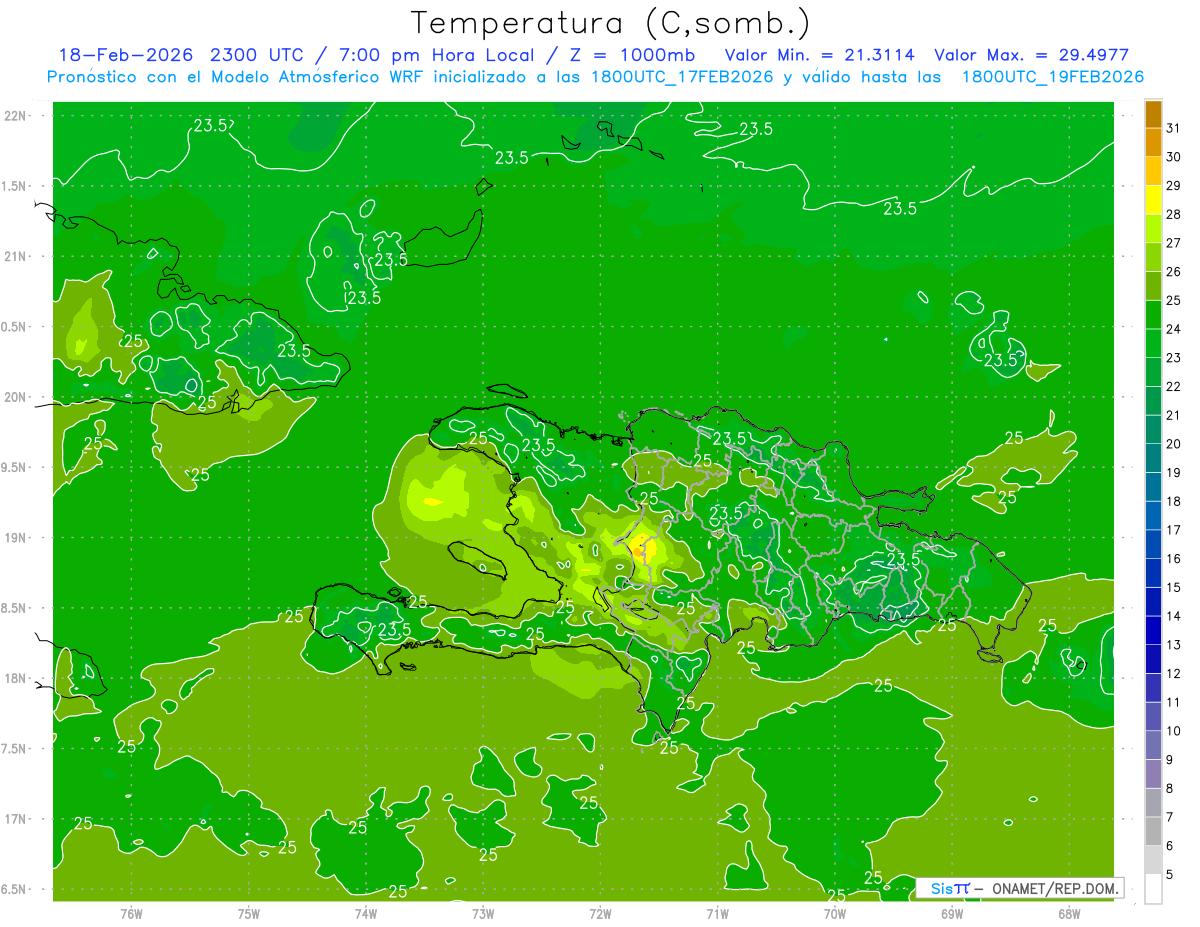Click the "19N" latitude label
Viewport: 1200px width, 927px height.
click(x=15, y=538)
